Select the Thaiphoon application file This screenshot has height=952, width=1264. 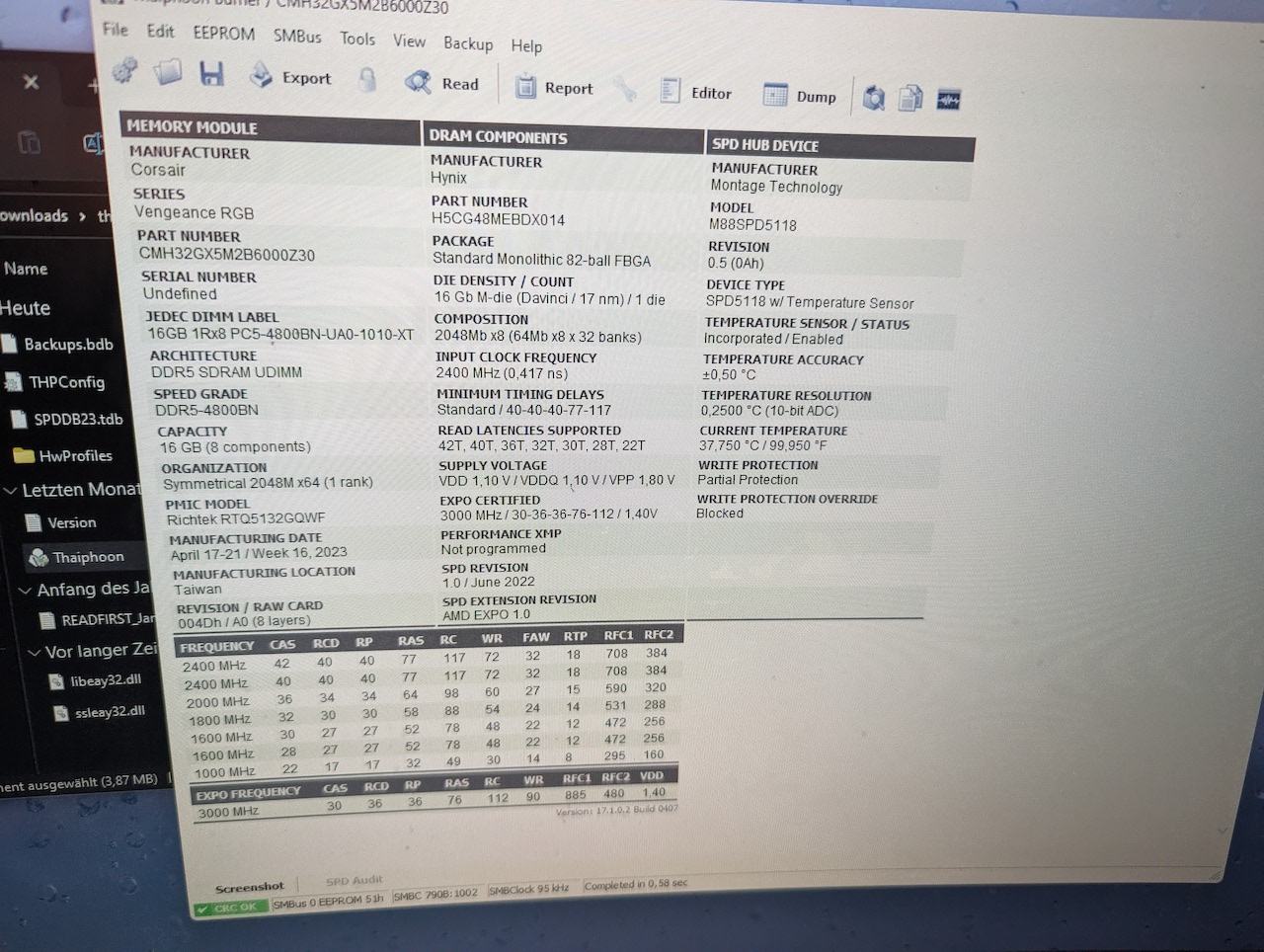pyautogui.click(x=77, y=557)
